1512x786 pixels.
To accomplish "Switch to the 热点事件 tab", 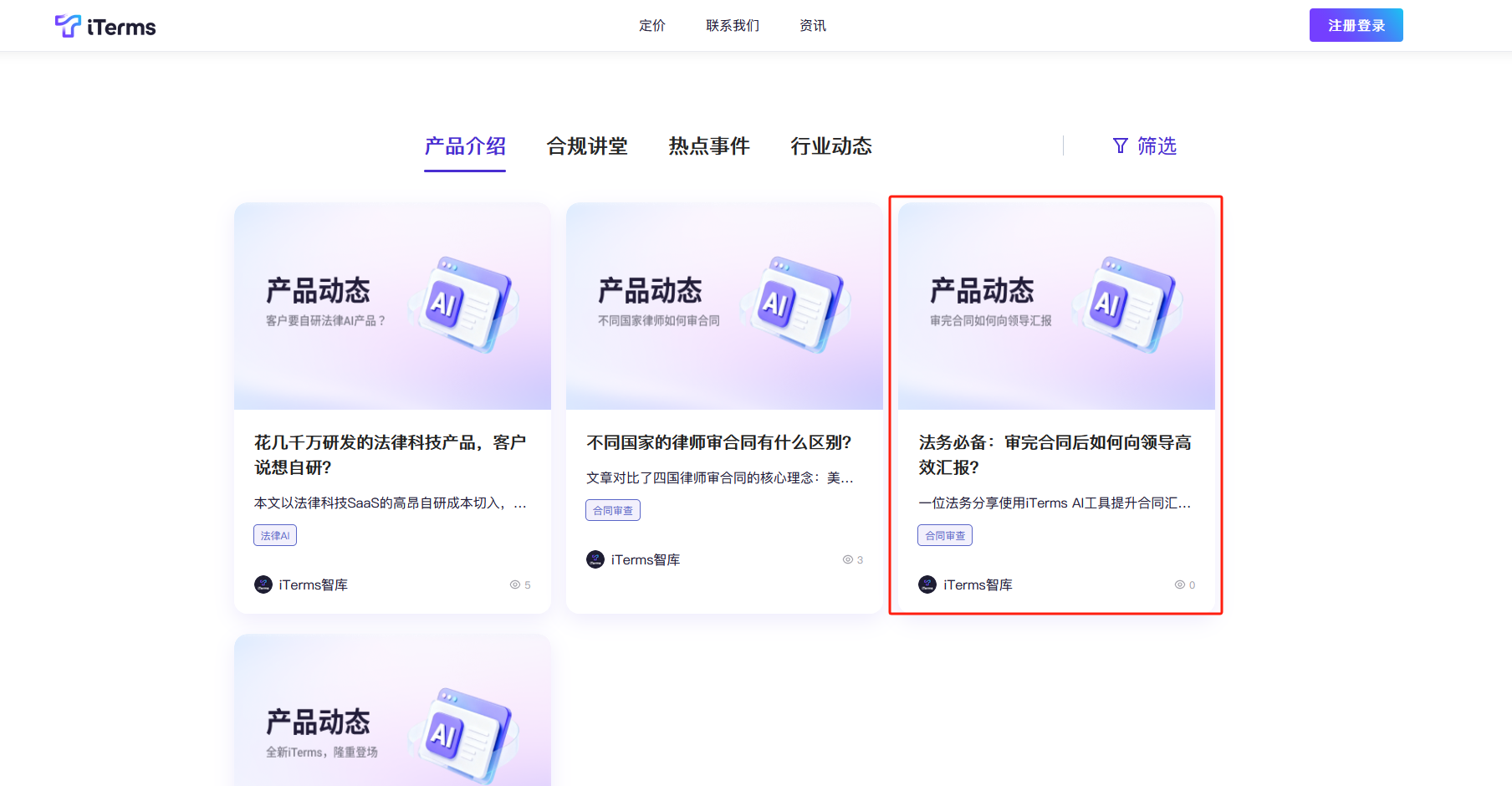I will [x=709, y=146].
